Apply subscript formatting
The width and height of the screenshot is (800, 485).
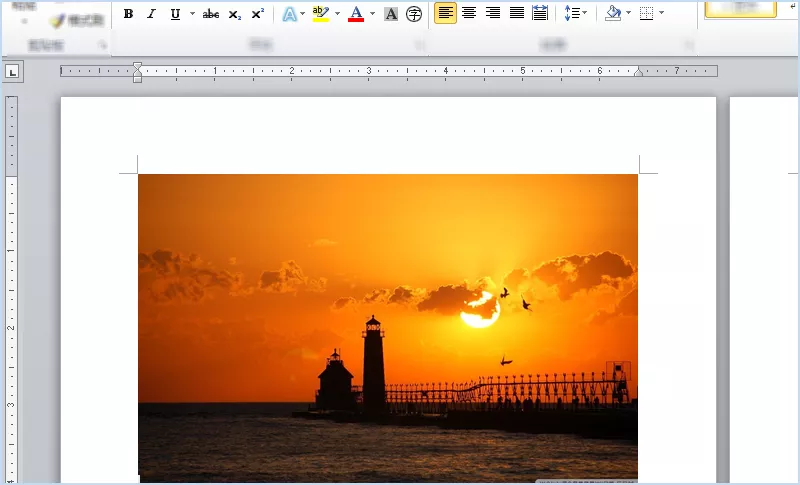235,14
